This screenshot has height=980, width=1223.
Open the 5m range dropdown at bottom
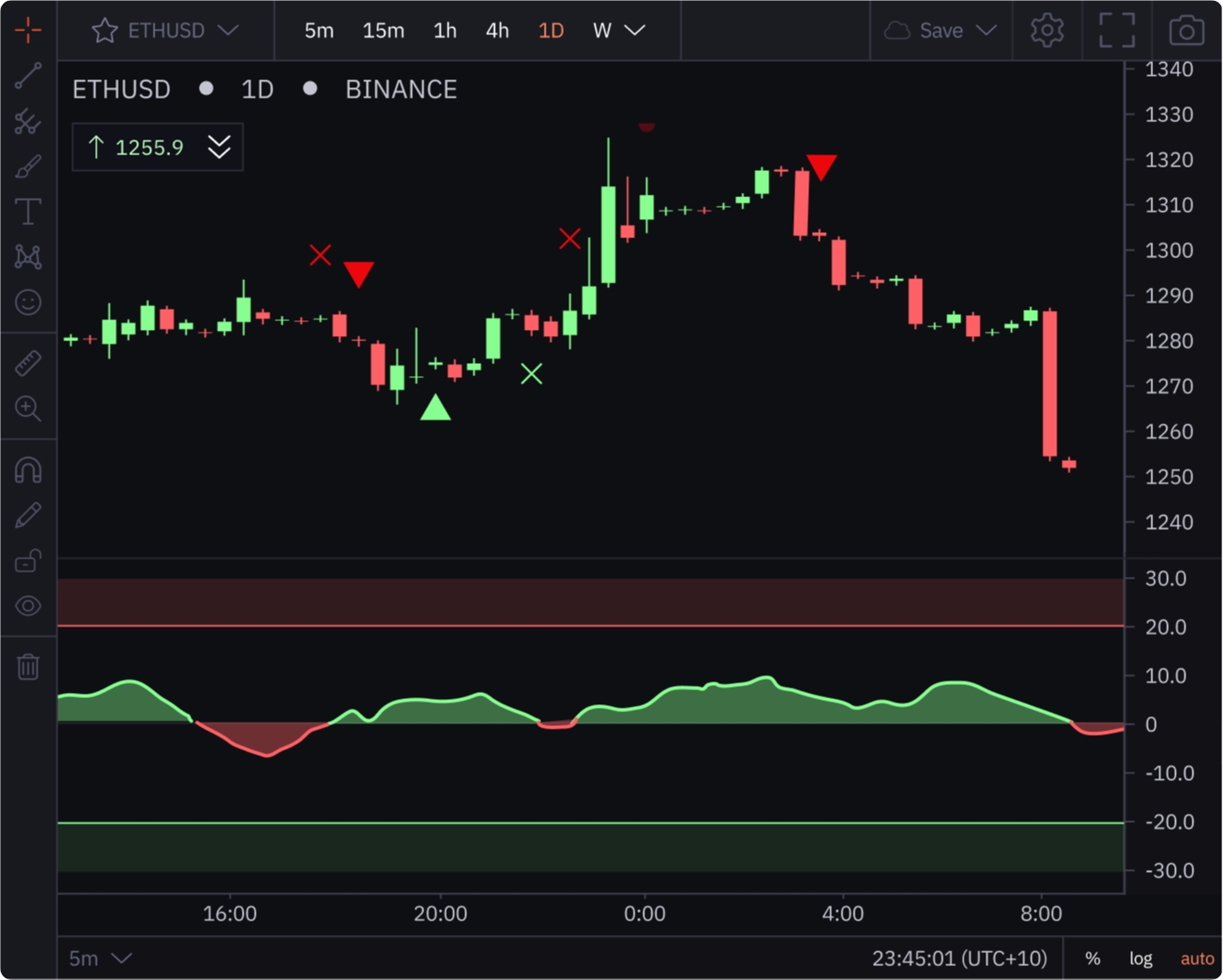(100, 958)
